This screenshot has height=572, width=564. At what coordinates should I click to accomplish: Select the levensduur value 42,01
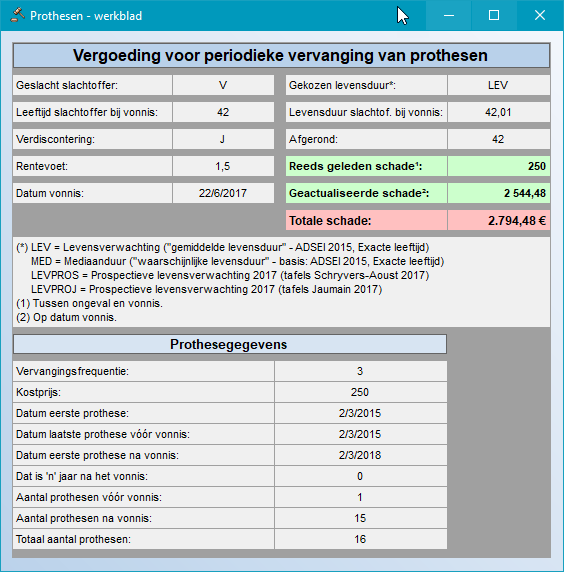click(x=499, y=112)
